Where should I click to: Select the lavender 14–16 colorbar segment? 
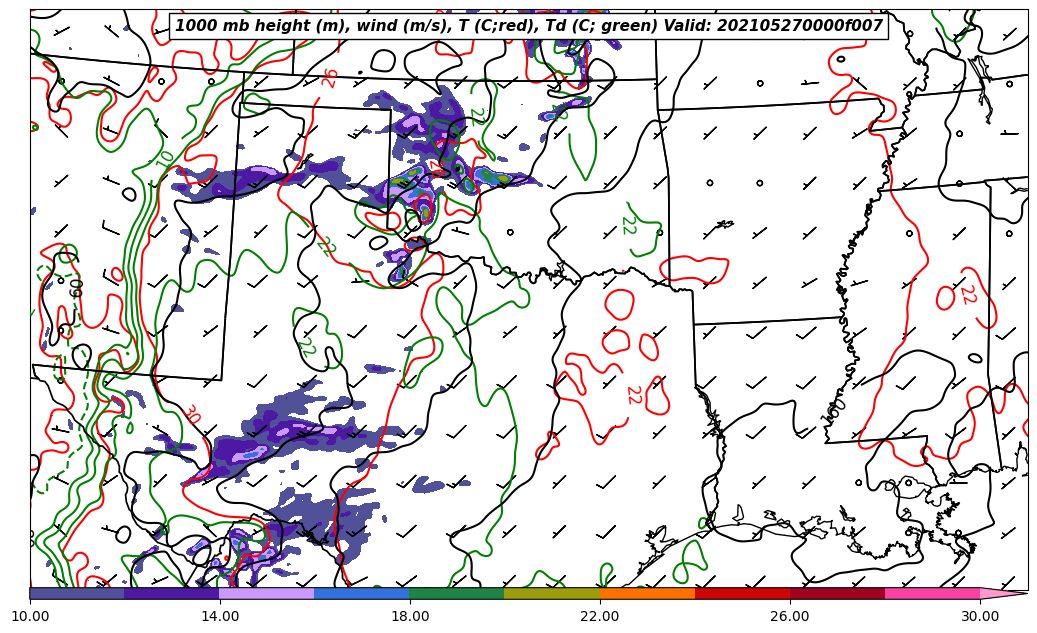point(267,593)
